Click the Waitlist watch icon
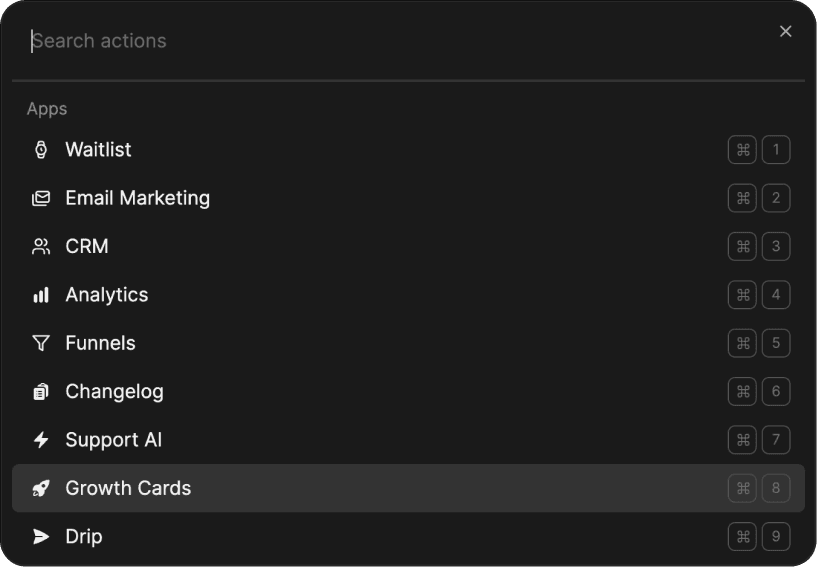 [41, 150]
